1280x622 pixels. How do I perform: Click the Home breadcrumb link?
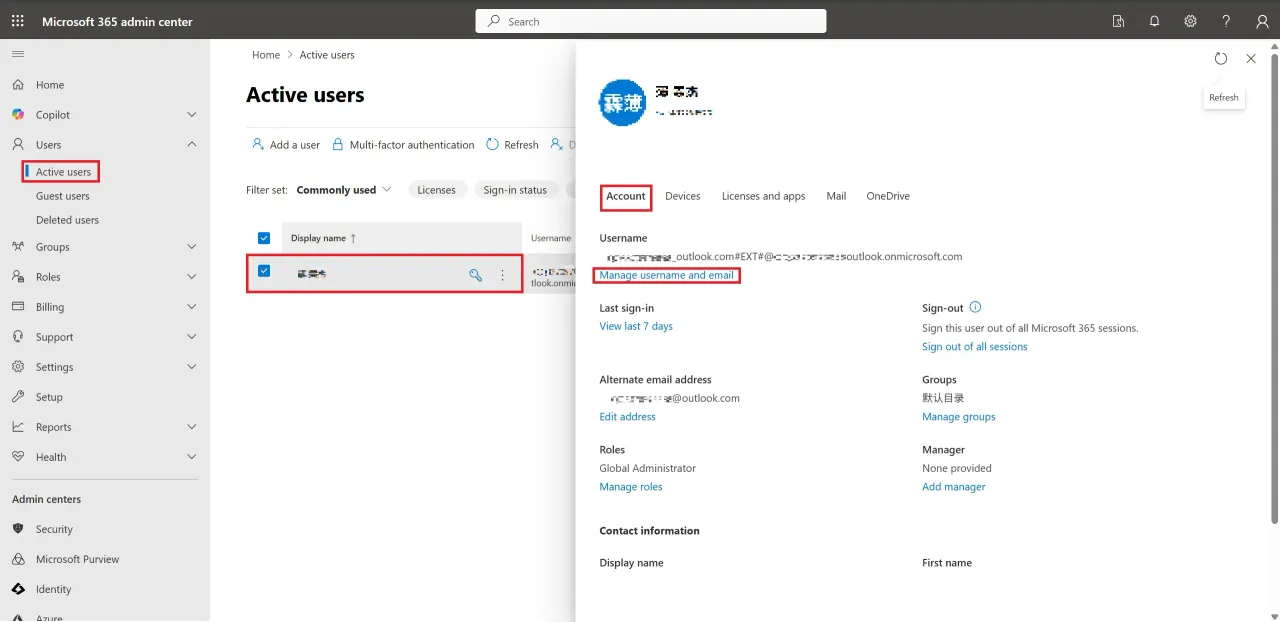tap(266, 55)
